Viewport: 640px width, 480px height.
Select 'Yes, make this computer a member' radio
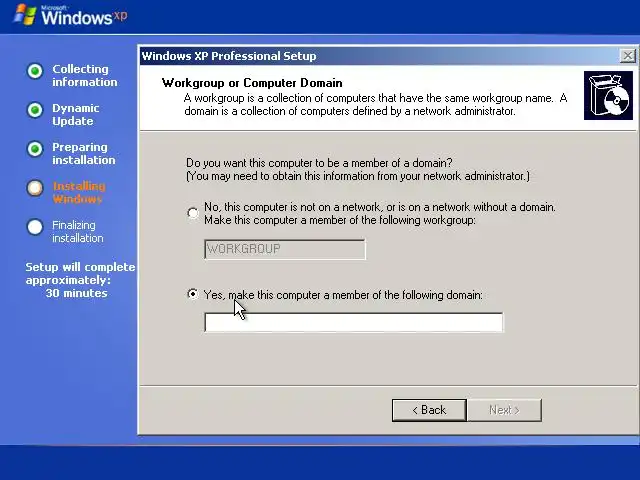coord(193,294)
